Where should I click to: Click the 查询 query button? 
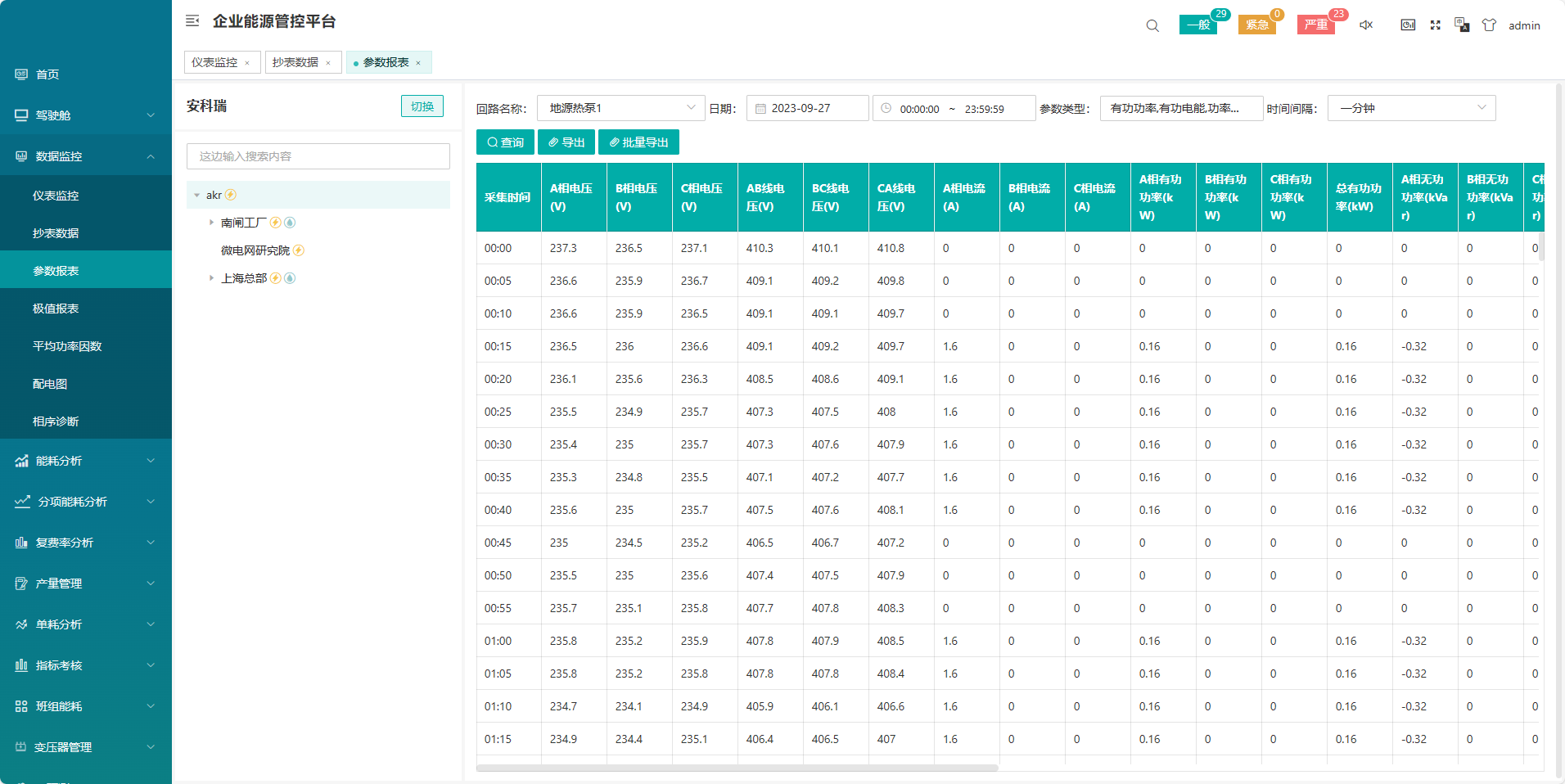coord(505,142)
